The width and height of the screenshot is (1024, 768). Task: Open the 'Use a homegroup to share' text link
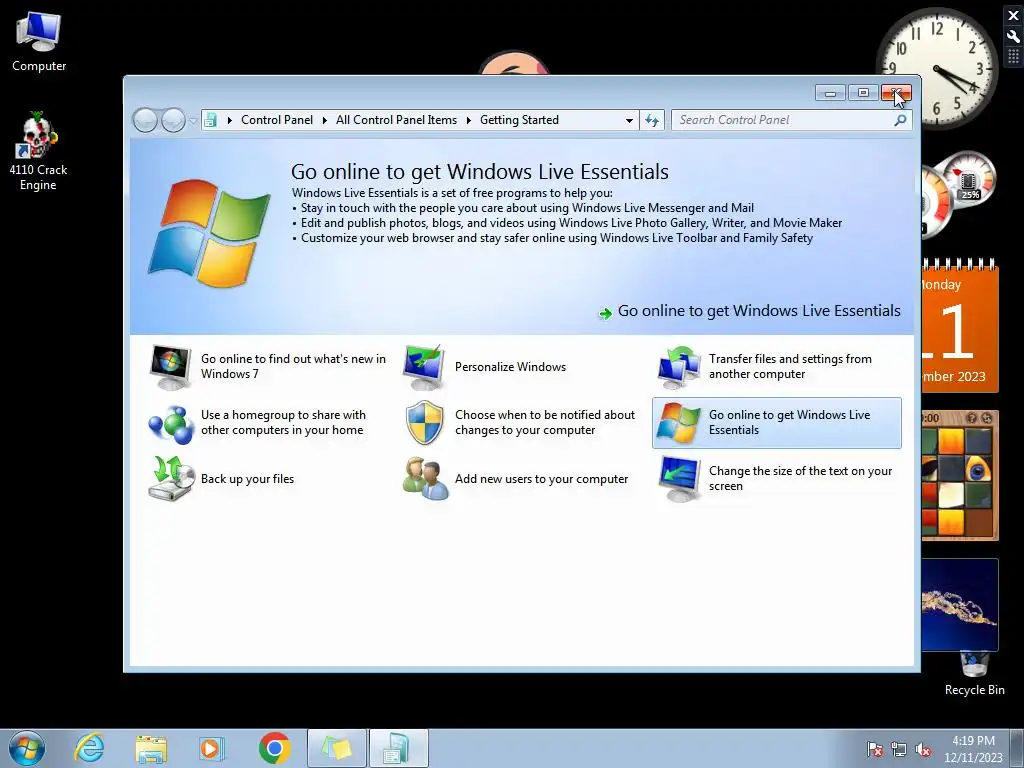[283, 423]
